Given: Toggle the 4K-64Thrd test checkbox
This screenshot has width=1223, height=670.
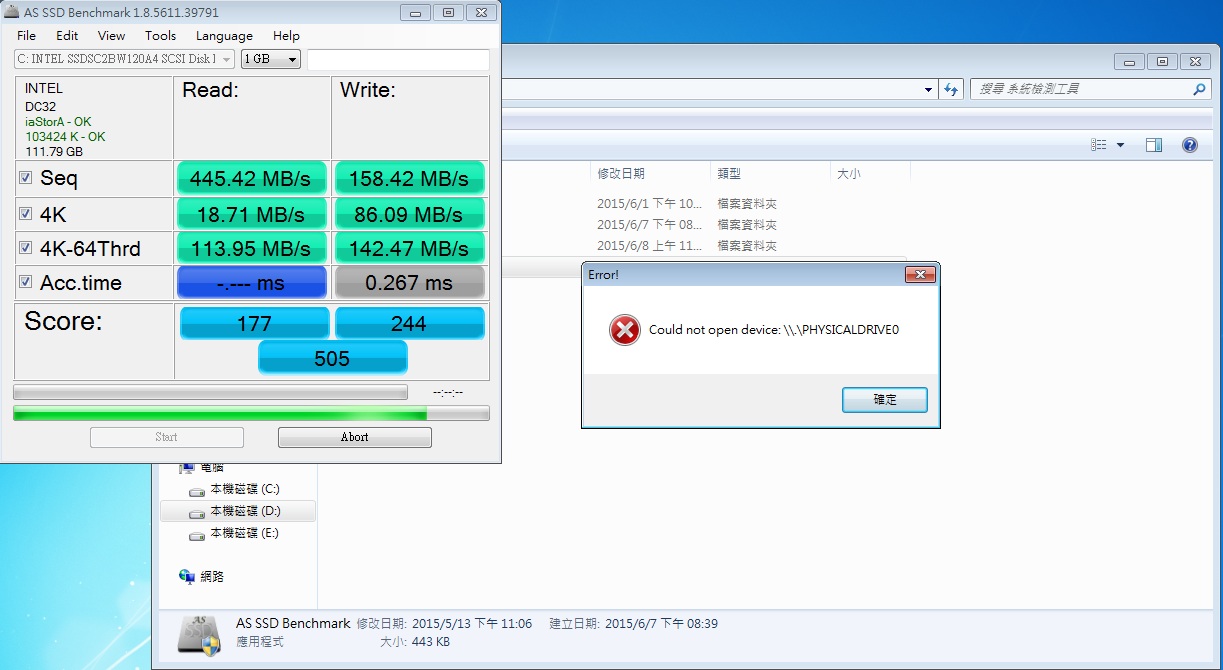Looking at the screenshot, I should point(26,248).
